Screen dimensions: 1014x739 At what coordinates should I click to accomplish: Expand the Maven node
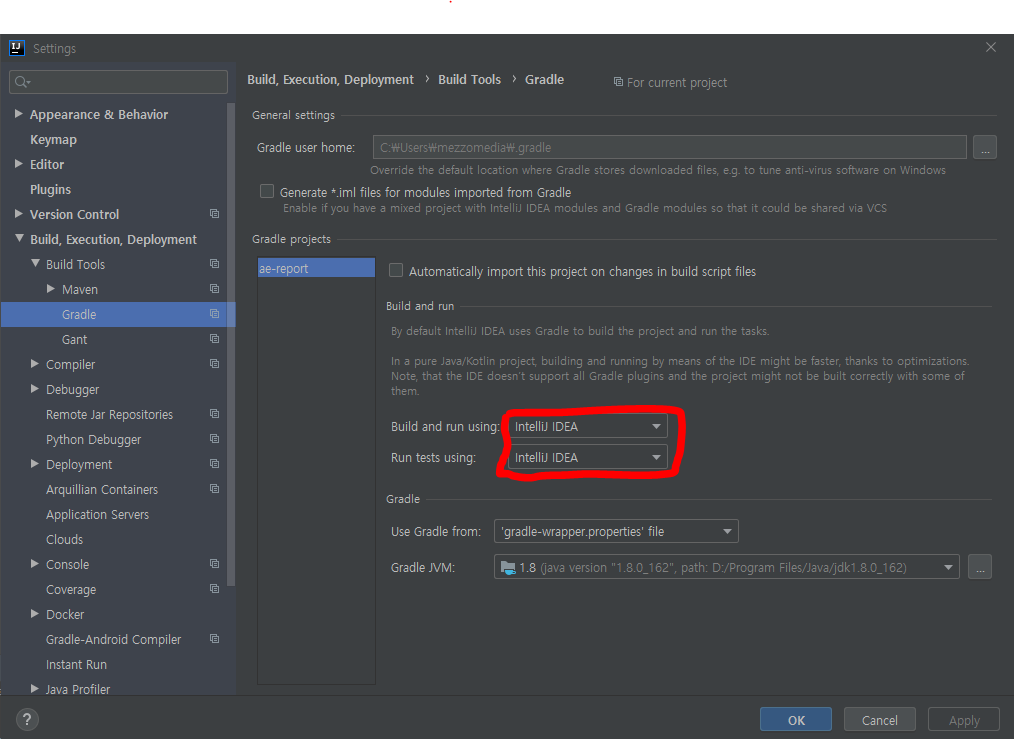pos(51,289)
